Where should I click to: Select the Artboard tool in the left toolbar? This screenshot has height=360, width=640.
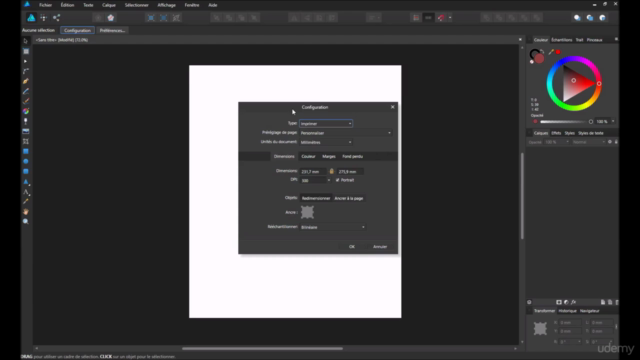[x=26, y=51]
